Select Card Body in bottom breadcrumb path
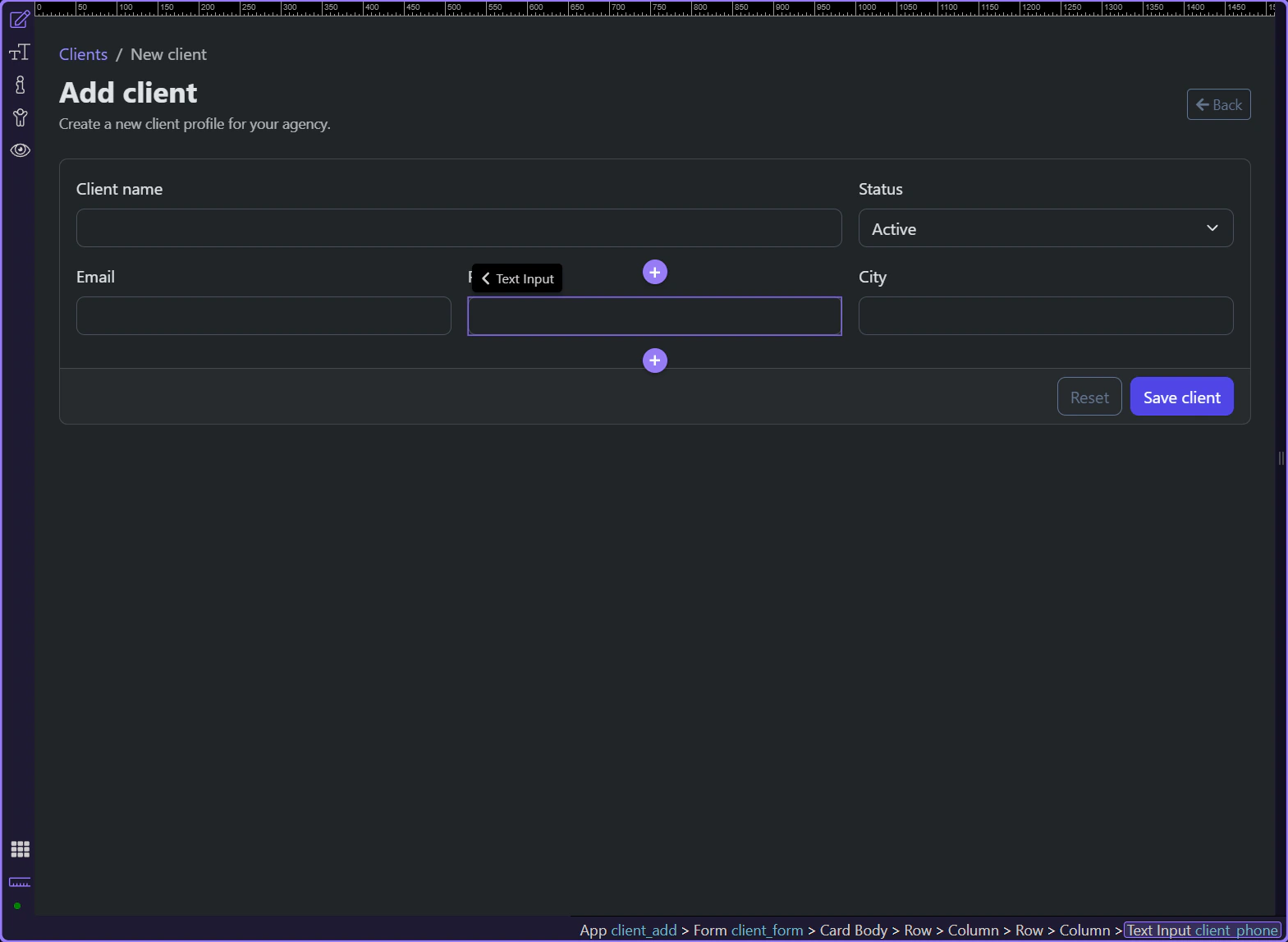The width and height of the screenshot is (1288, 942). tap(853, 930)
